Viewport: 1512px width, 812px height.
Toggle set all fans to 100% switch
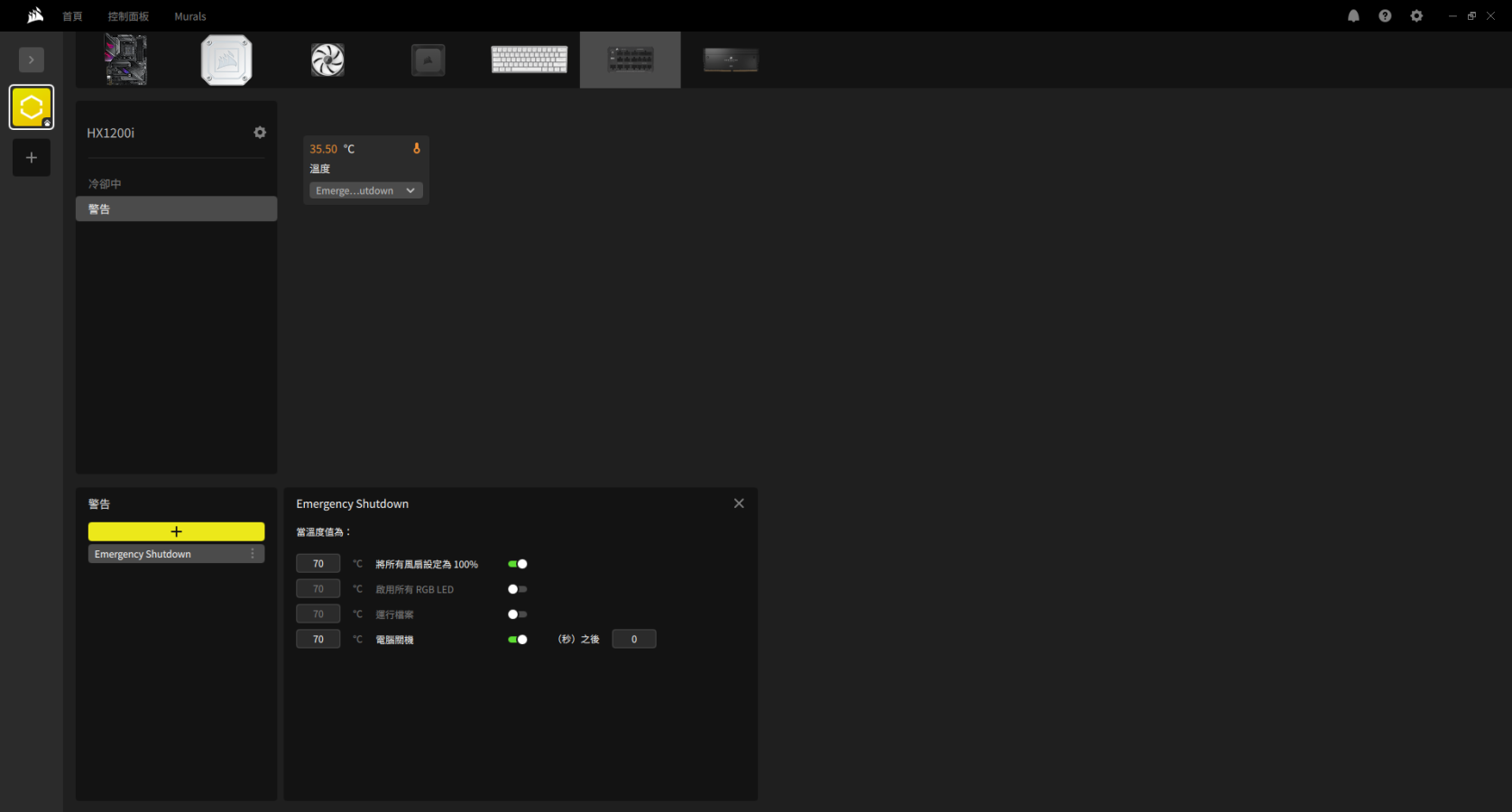[517, 564]
